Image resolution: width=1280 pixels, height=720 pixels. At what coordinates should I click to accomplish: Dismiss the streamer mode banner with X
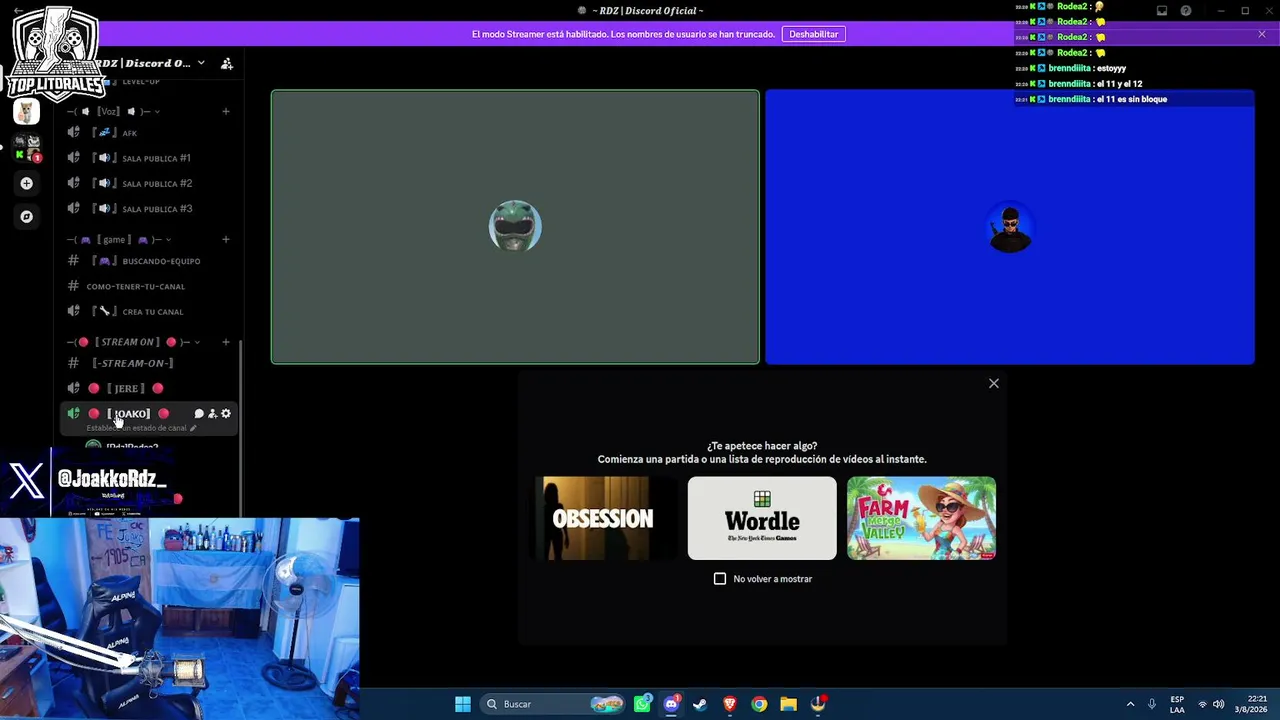(1262, 34)
